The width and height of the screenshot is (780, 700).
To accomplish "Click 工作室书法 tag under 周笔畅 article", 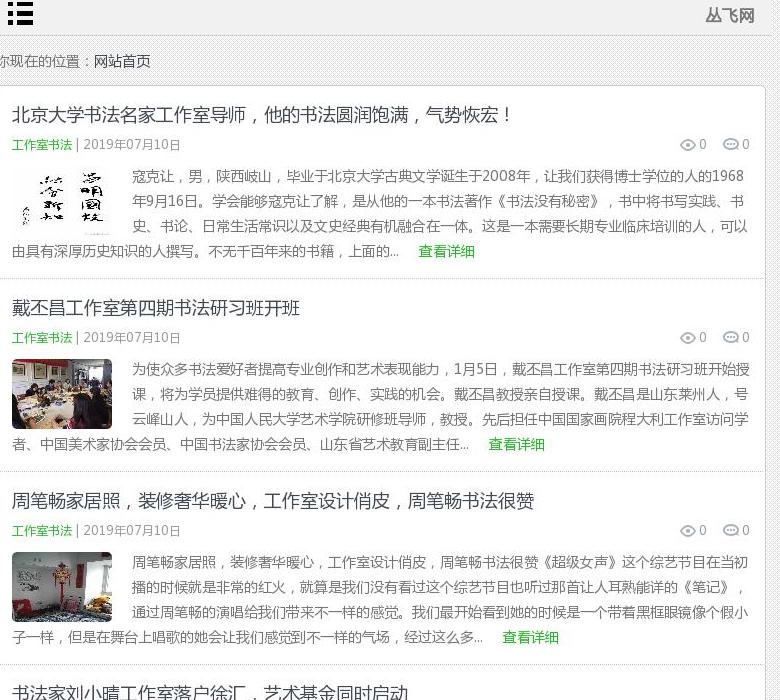I will click(42, 531).
